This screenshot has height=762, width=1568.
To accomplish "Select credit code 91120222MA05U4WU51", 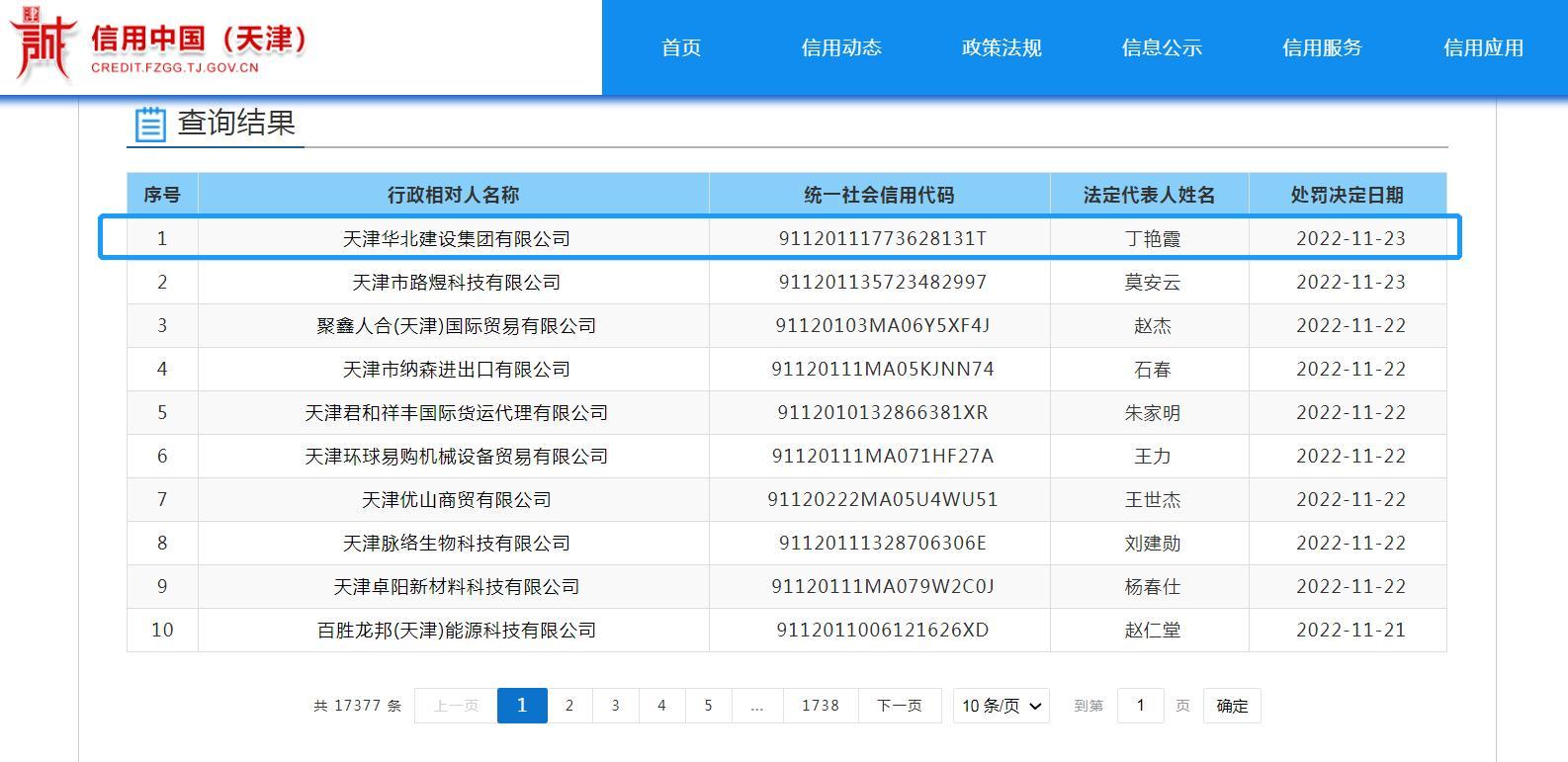I will pyautogui.click(x=883, y=499).
